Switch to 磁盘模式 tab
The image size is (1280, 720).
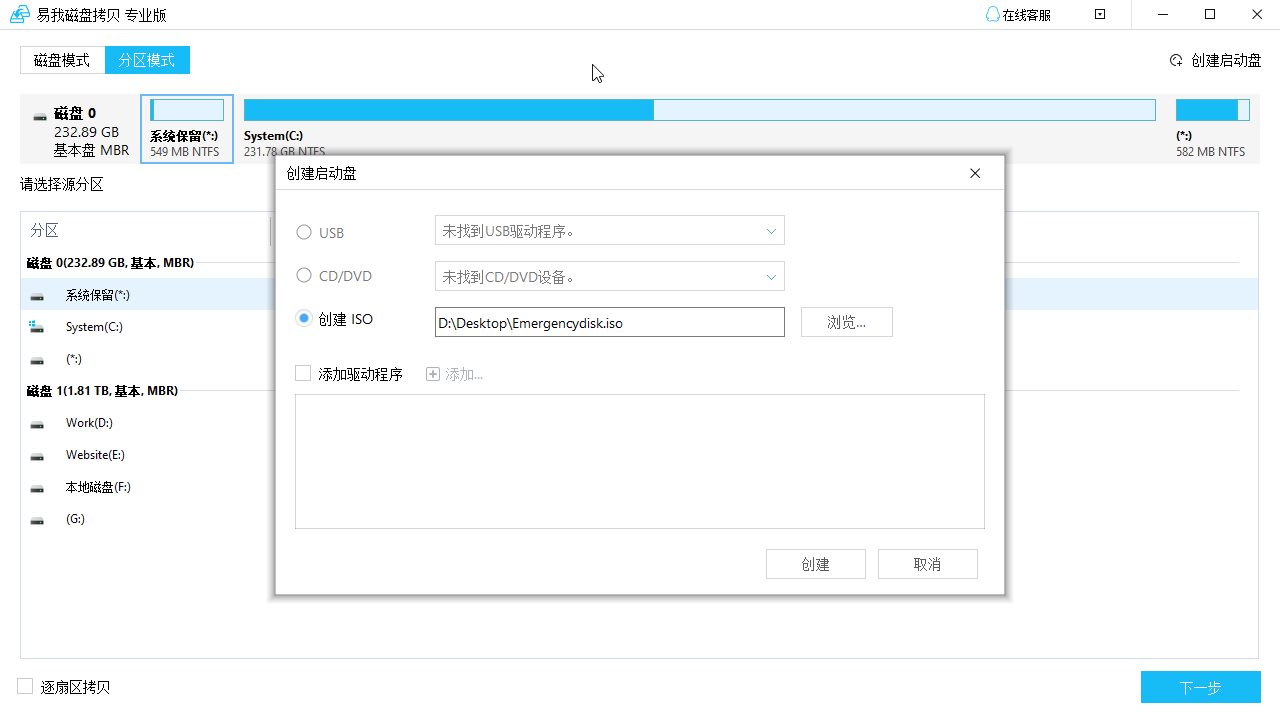[62, 60]
